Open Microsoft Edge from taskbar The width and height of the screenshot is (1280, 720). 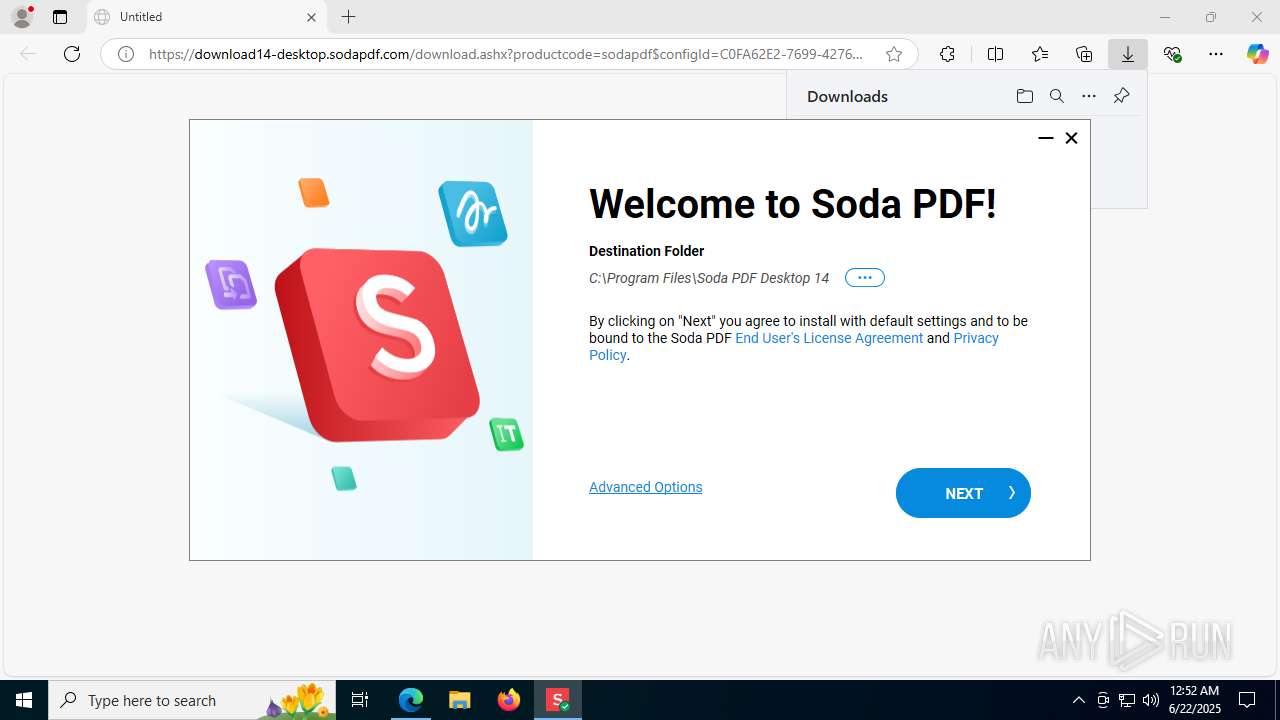pos(411,700)
